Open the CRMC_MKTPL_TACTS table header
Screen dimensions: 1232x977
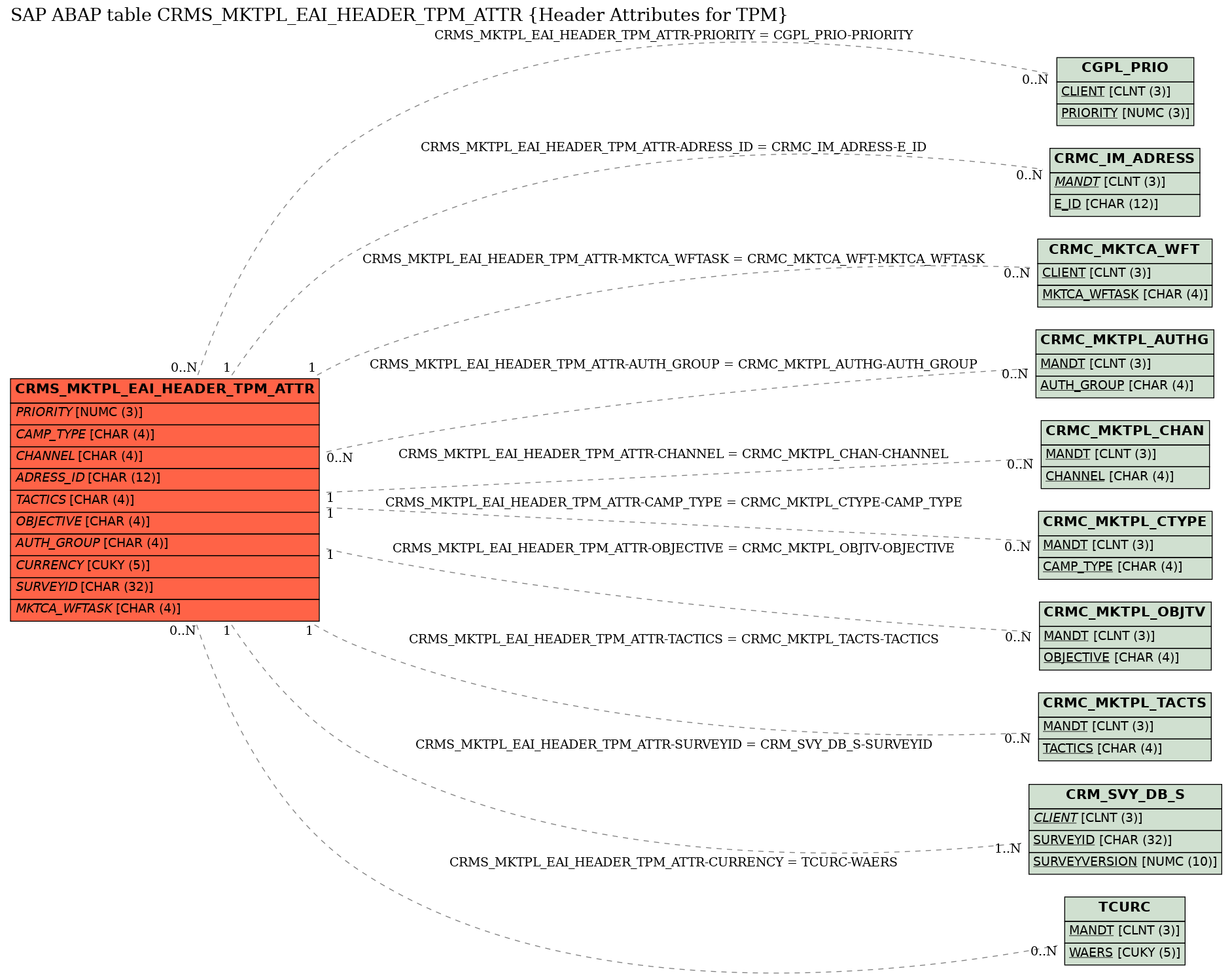coord(1125,704)
